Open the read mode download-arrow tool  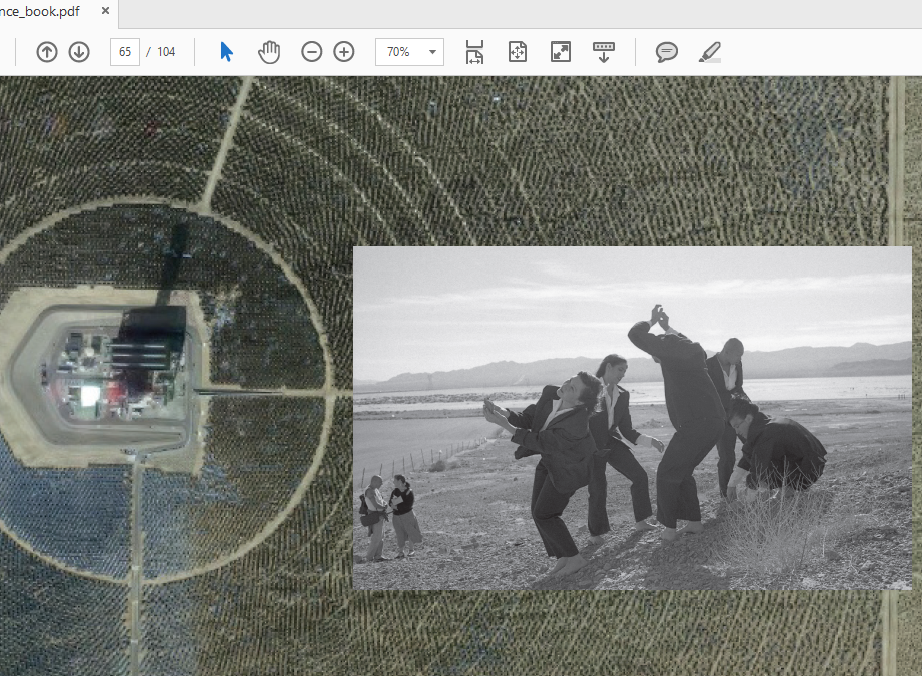604,52
